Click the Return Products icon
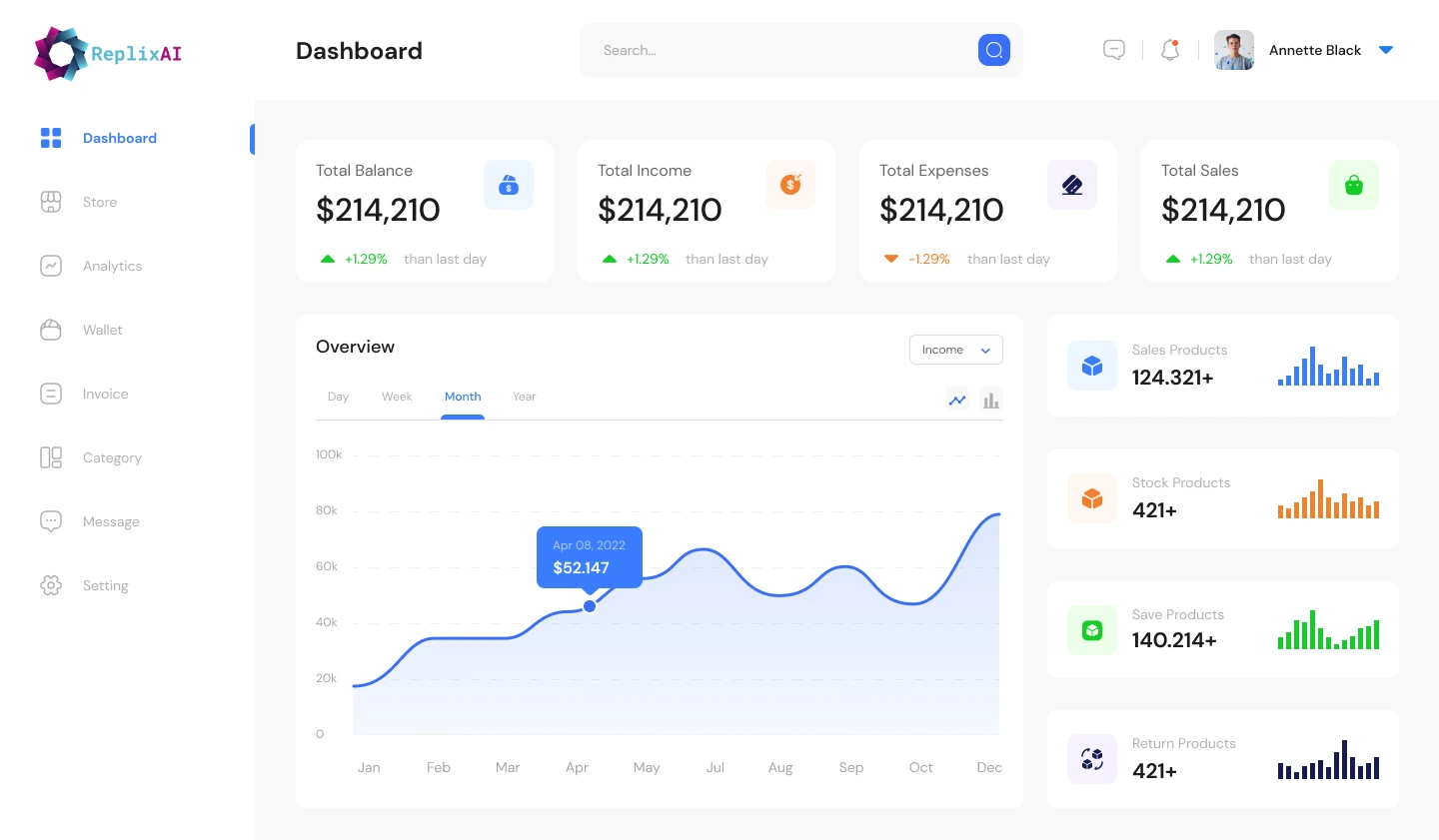1439x840 pixels. pyautogui.click(x=1092, y=759)
